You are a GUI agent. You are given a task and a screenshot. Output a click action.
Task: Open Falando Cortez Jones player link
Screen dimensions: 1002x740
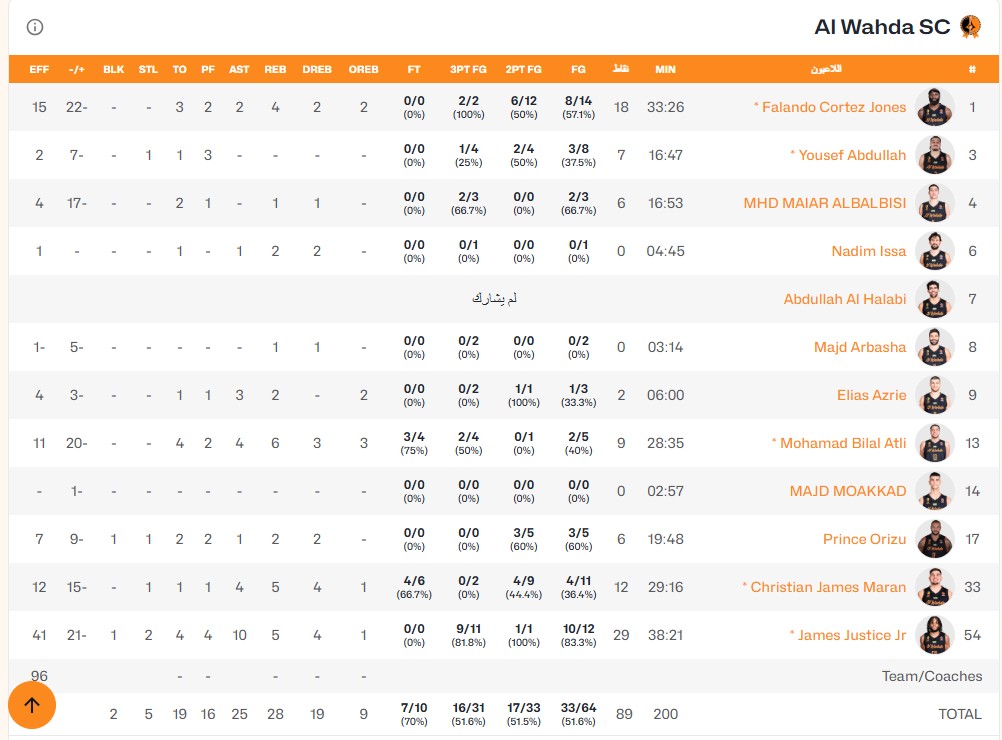pyautogui.click(x=833, y=107)
